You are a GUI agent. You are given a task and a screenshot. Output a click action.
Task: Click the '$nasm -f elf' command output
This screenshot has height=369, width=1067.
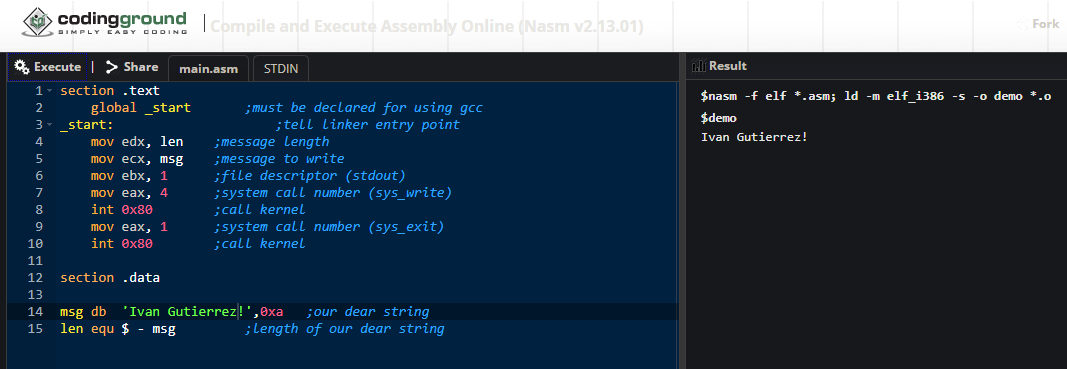point(876,97)
